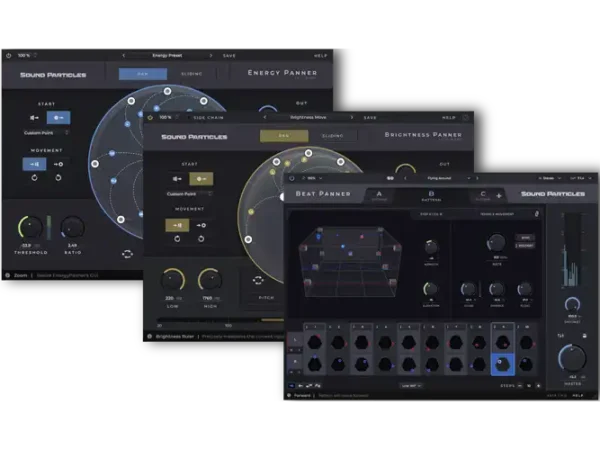Click lock icon above MASTER knob
Screen dimensions: 600x450
click(584, 336)
